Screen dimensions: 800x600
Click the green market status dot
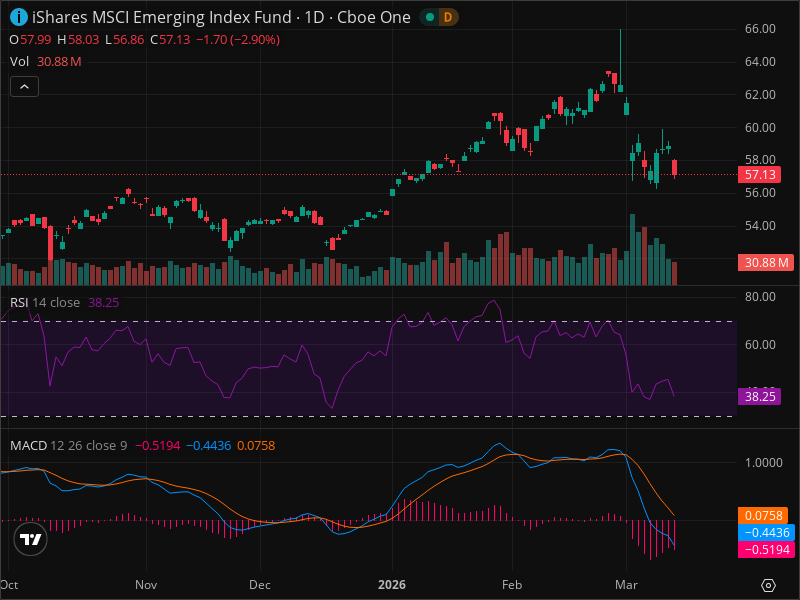click(x=430, y=17)
